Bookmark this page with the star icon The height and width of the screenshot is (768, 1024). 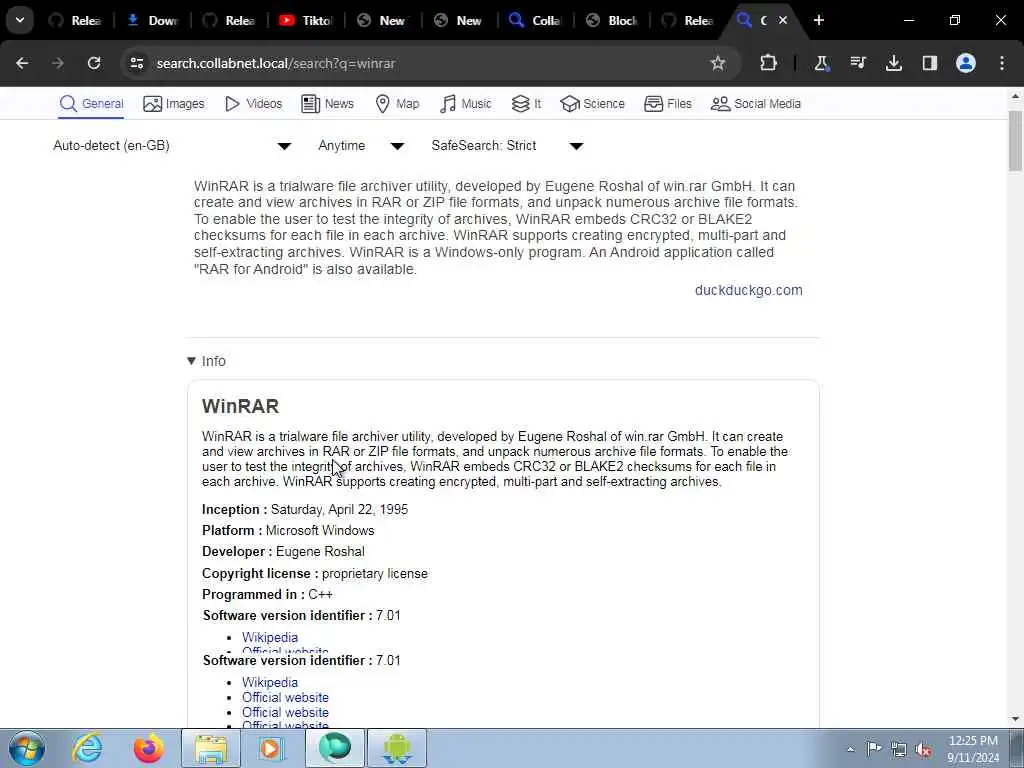point(718,63)
